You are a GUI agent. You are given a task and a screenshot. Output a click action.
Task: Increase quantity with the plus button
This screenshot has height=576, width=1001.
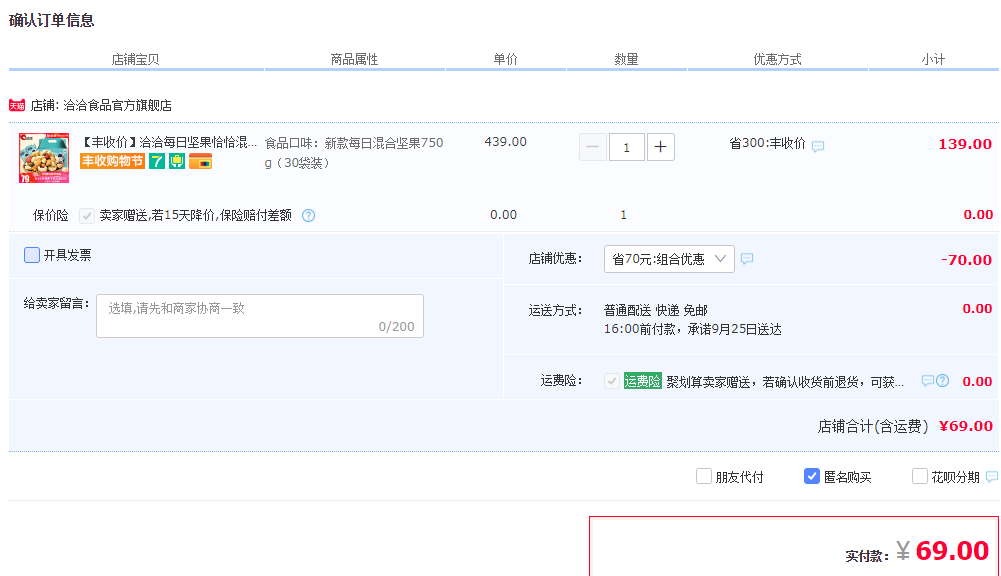pyautogui.click(x=661, y=148)
